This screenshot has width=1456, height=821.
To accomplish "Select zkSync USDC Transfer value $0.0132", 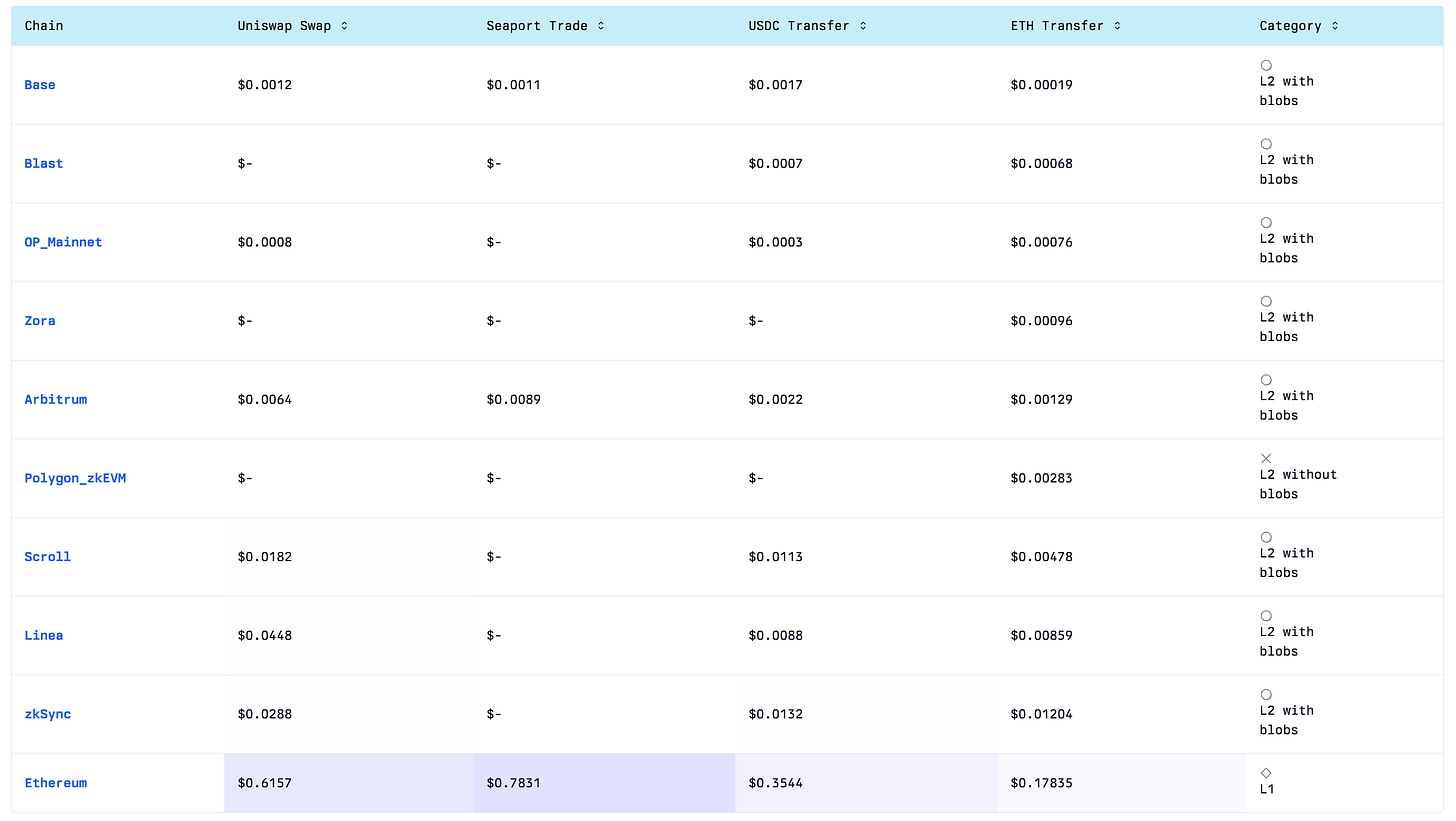I will point(776,714).
